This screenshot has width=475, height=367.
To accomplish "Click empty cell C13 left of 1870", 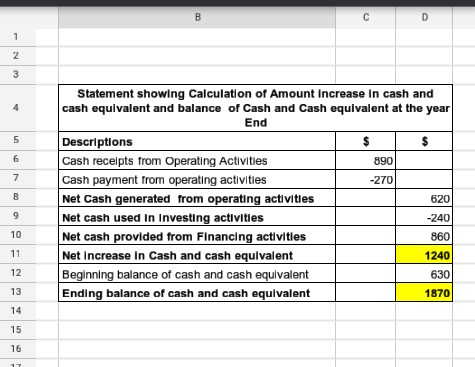I will (x=366, y=293).
